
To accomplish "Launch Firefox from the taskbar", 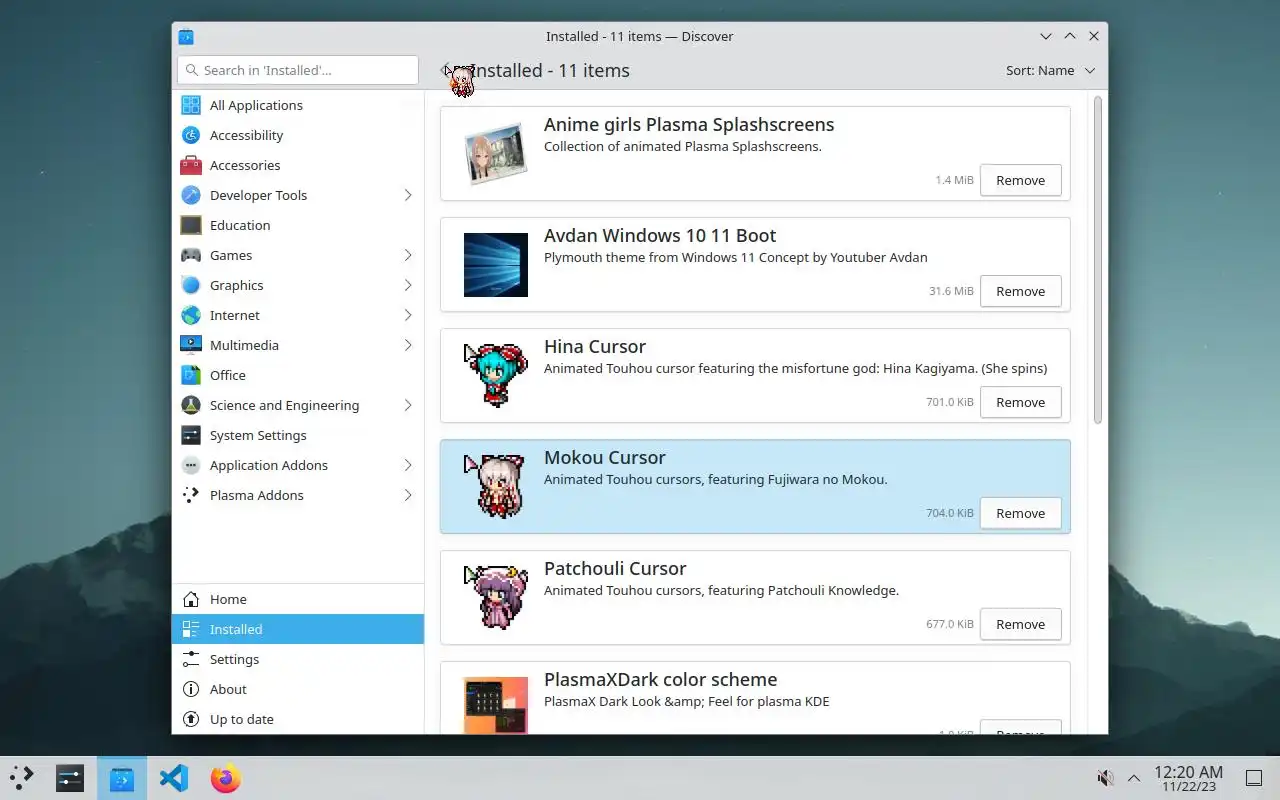I will point(226,778).
